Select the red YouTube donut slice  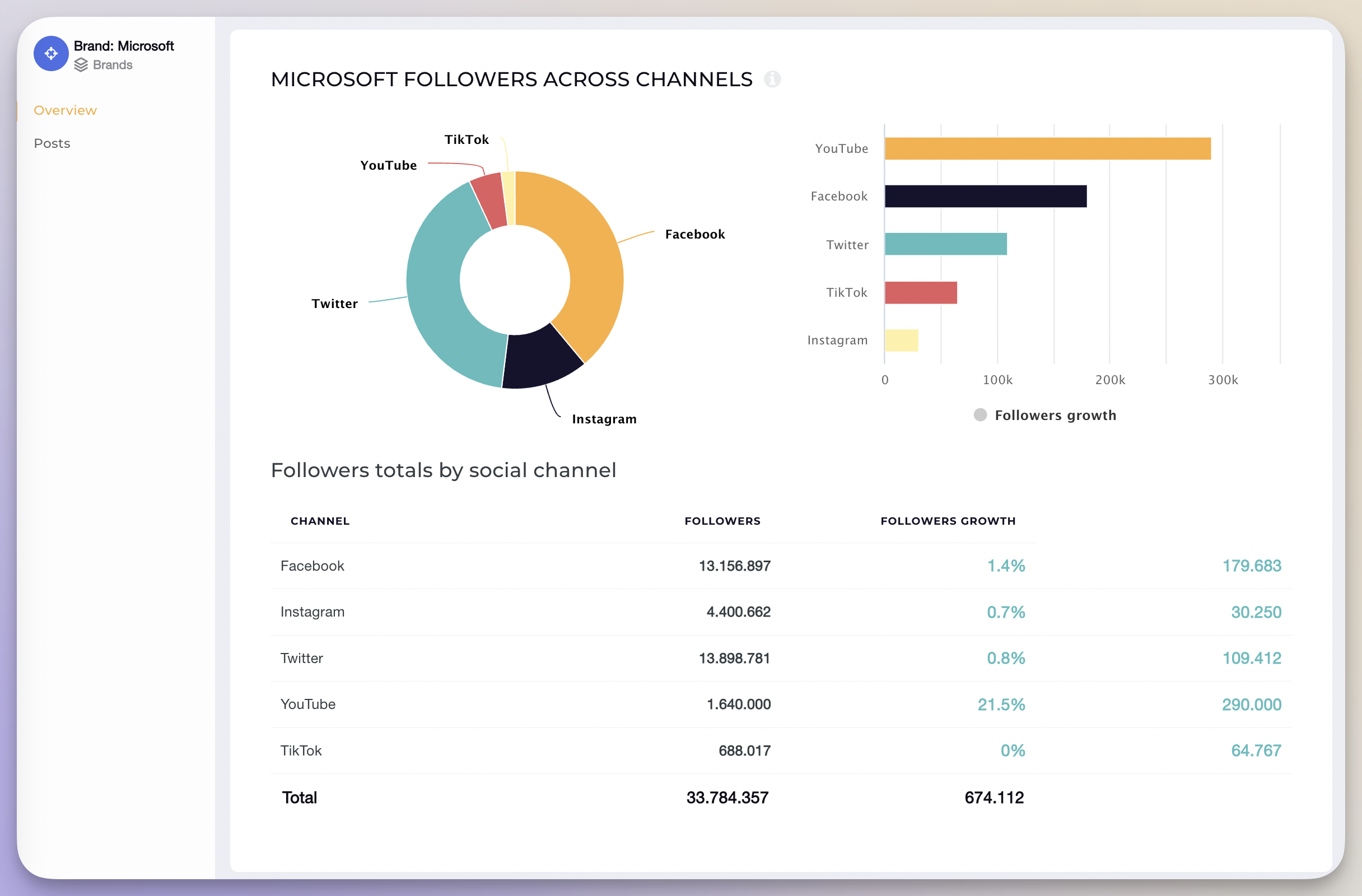coord(489,200)
